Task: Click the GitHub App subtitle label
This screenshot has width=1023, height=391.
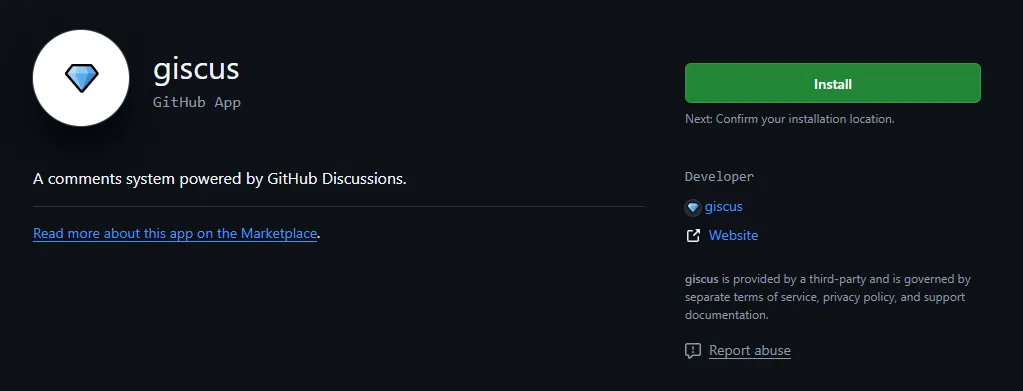Action: pos(197,102)
